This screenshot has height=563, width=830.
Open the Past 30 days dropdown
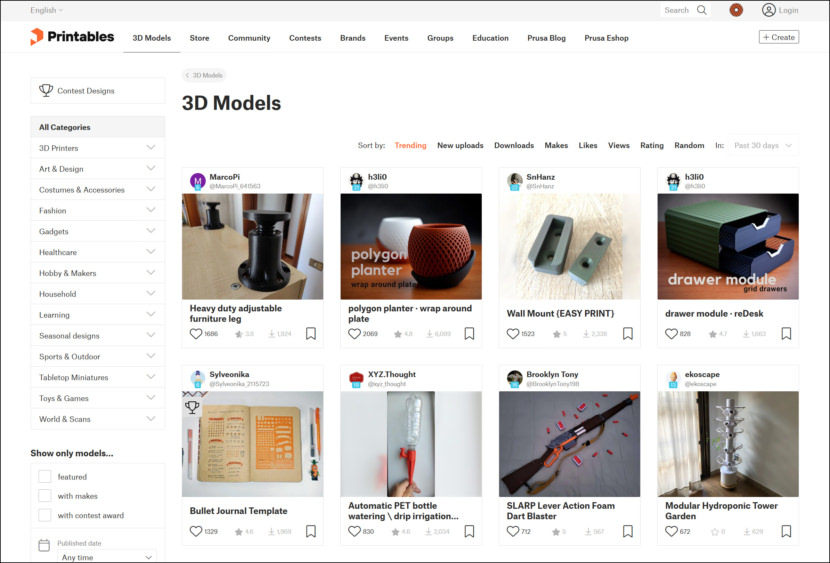(x=763, y=145)
